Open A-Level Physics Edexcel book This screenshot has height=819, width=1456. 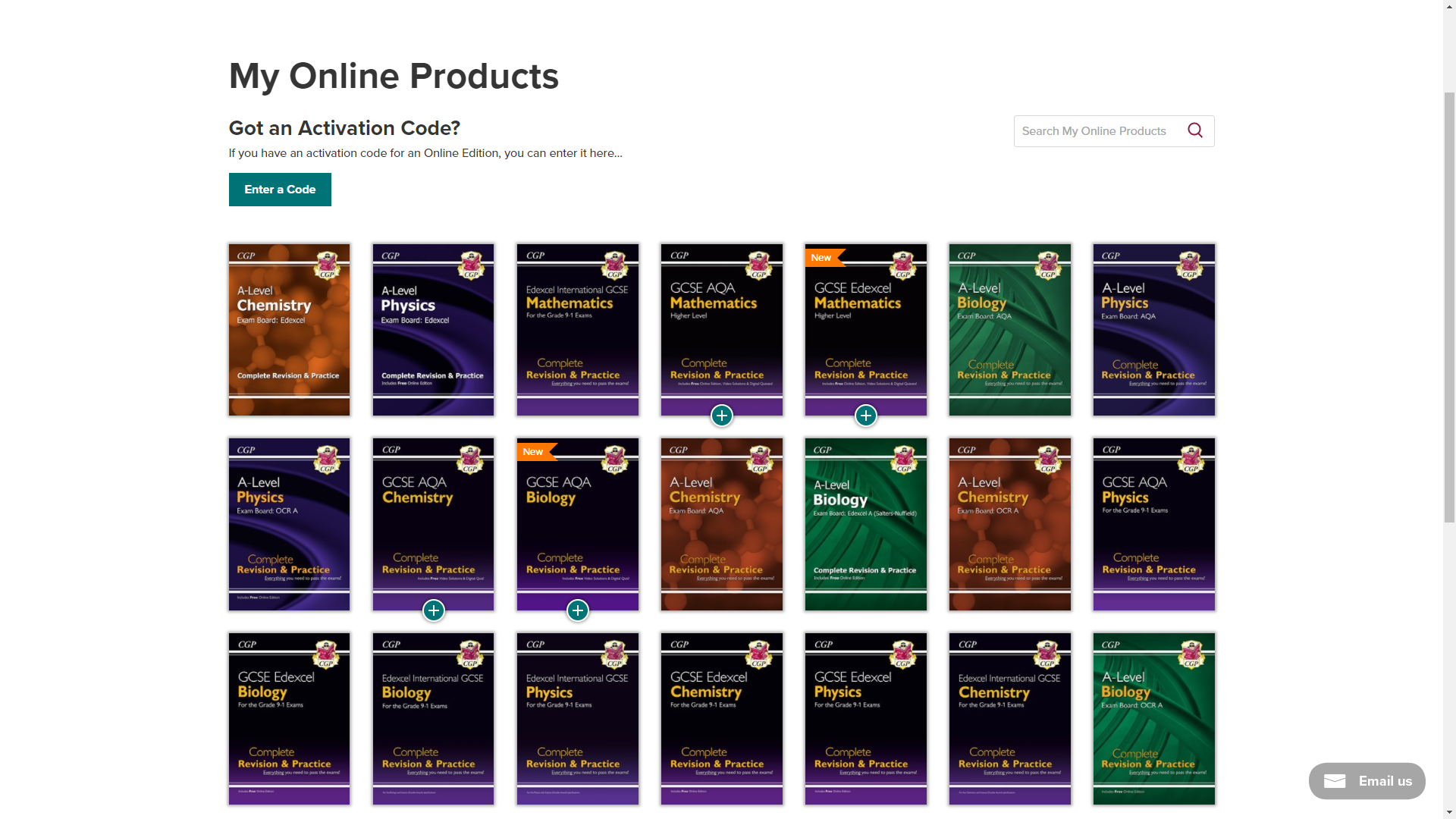click(434, 330)
